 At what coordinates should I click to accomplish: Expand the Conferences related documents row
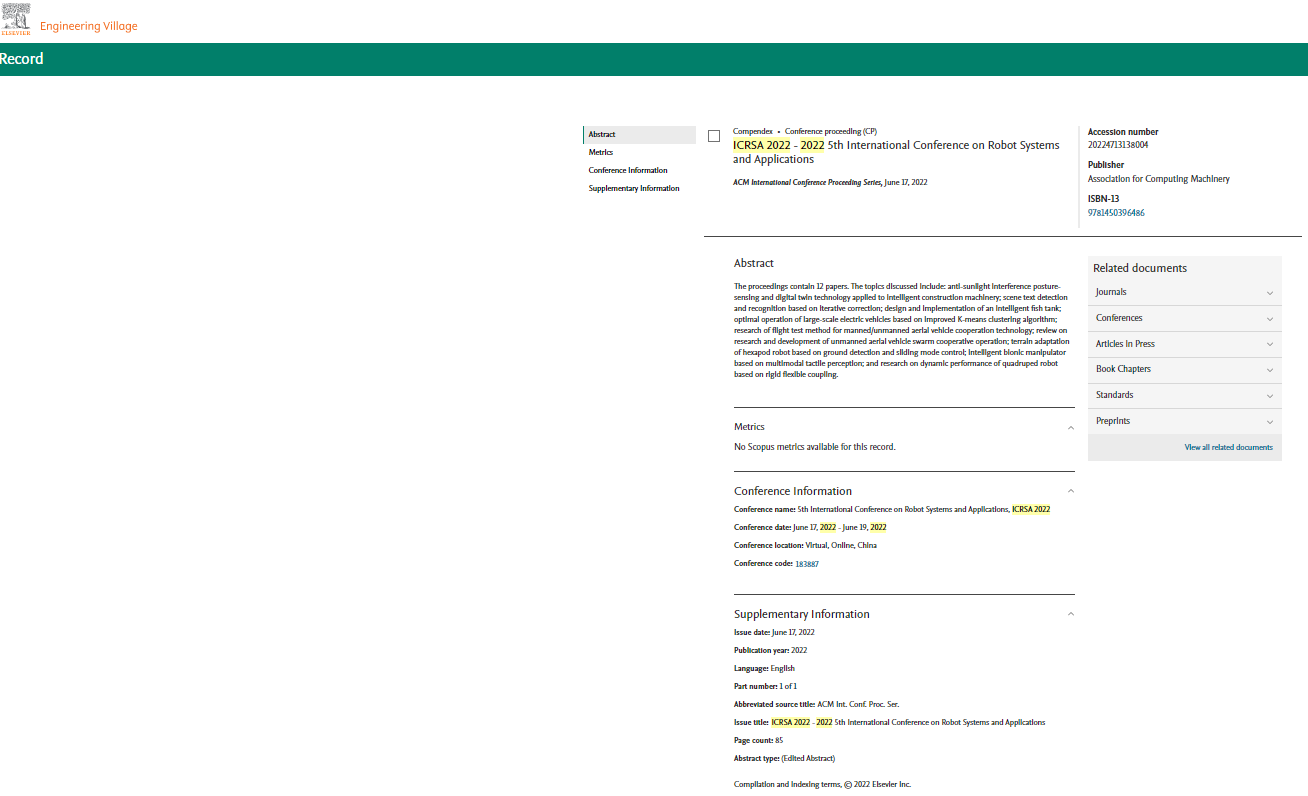pyautogui.click(x=1185, y=318)
